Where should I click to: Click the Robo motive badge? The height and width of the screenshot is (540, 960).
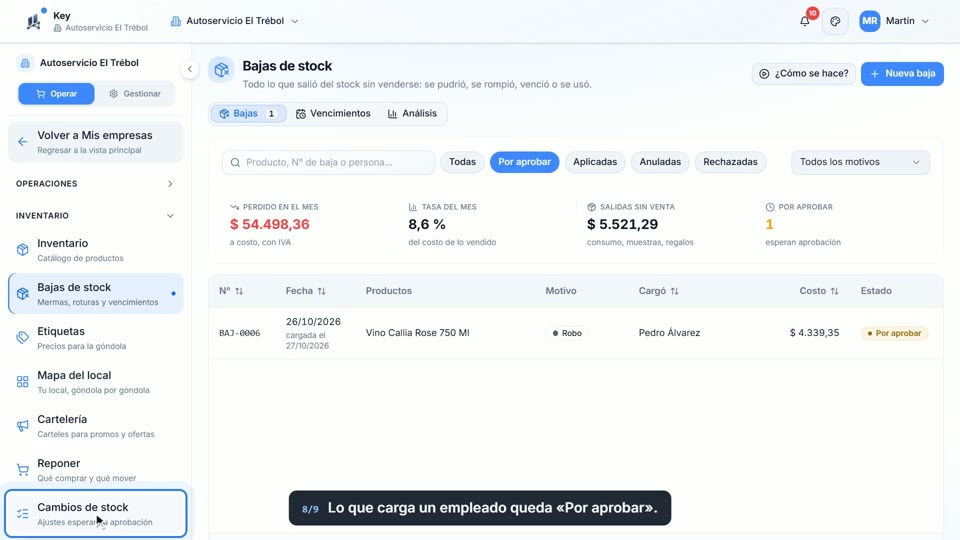pos(566,334)
